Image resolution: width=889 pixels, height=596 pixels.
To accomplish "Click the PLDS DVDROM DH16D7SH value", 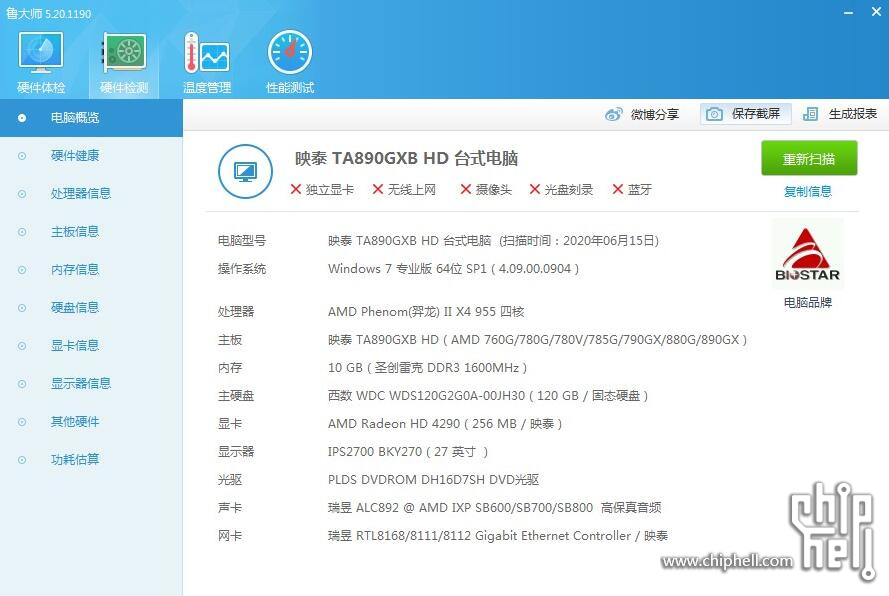I will point(433,480).
